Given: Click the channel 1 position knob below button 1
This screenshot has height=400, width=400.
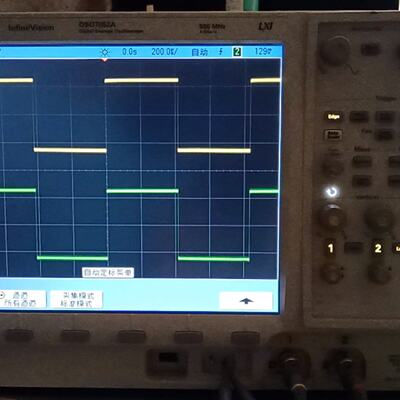Looking at the screenshot, I should click(332, 273).
